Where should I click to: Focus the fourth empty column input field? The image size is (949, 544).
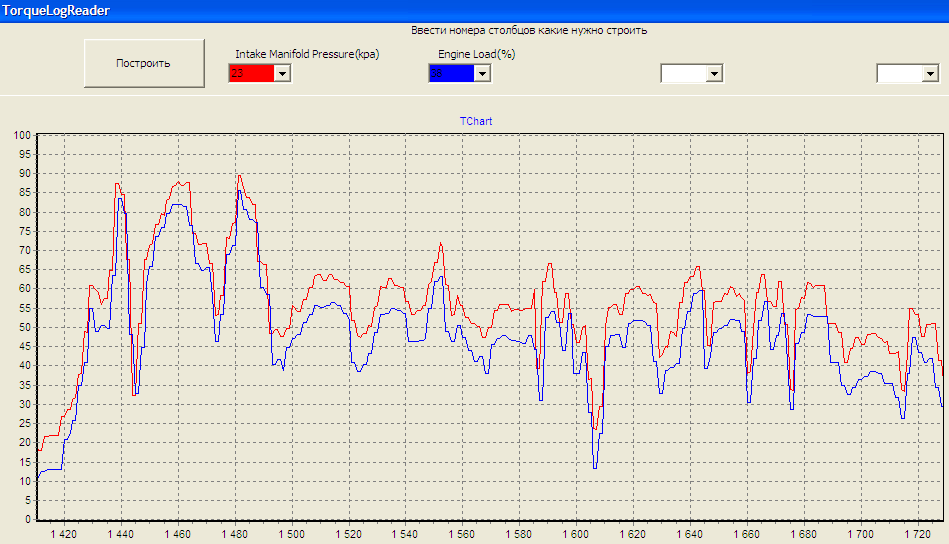pyautogui.click(x=898, y=73)
